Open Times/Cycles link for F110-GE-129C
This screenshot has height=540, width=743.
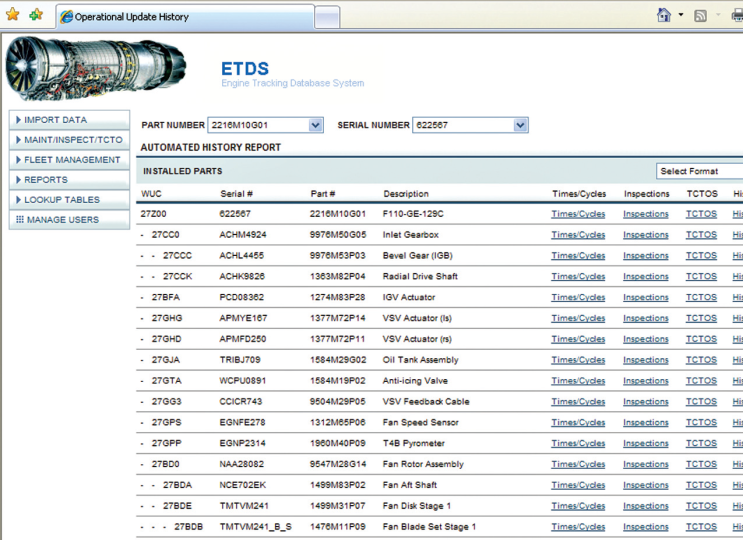click(x=578, y=214)
